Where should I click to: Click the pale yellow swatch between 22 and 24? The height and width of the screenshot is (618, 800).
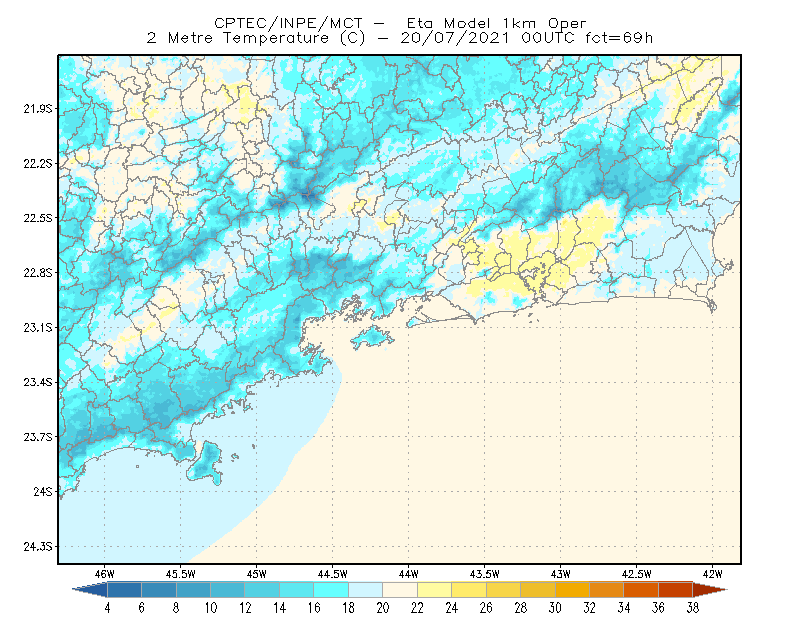tap(435, 590)
